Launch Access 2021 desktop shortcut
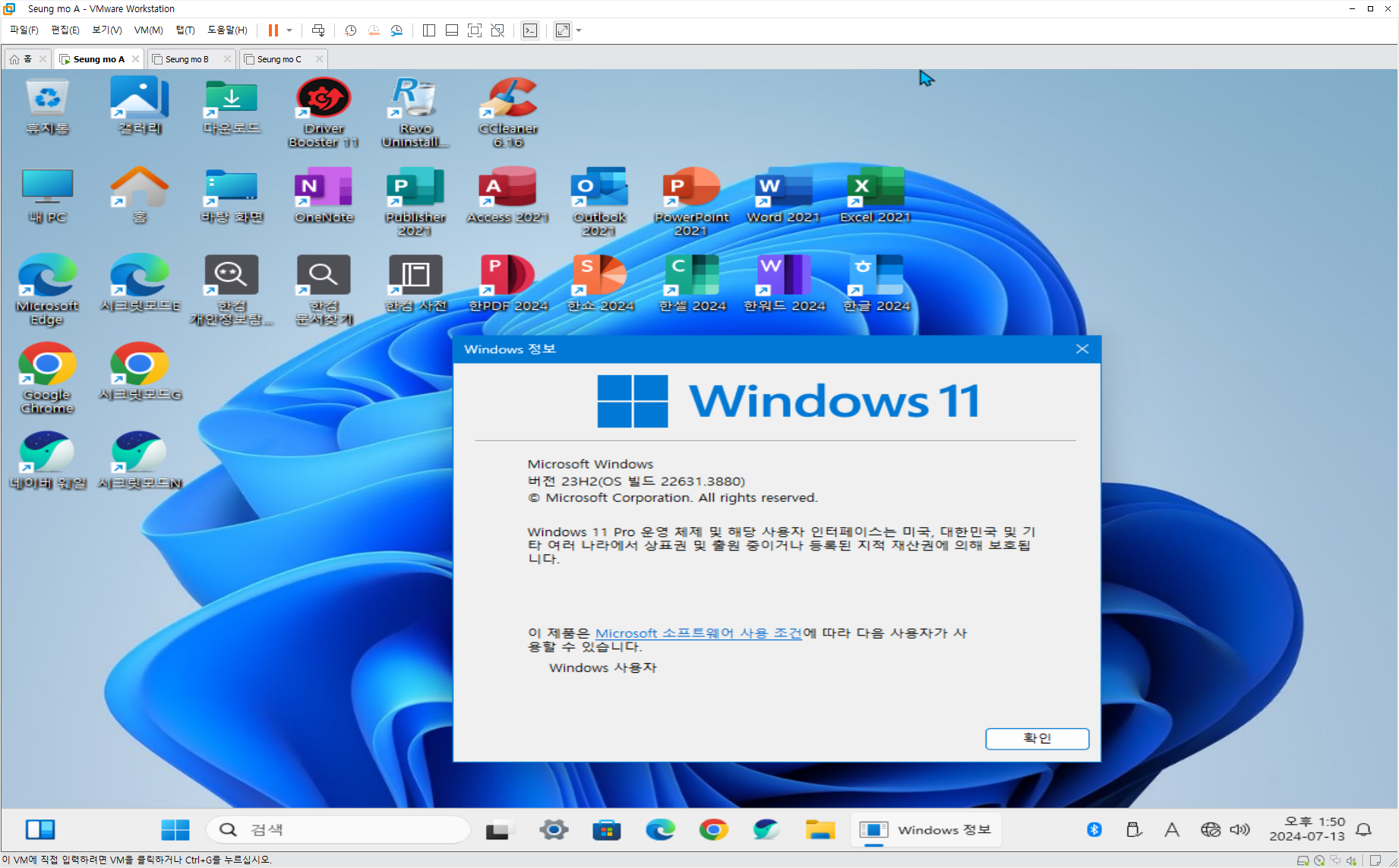The height and width of the screenshot is (868, 1399). (x=508, y=195)
